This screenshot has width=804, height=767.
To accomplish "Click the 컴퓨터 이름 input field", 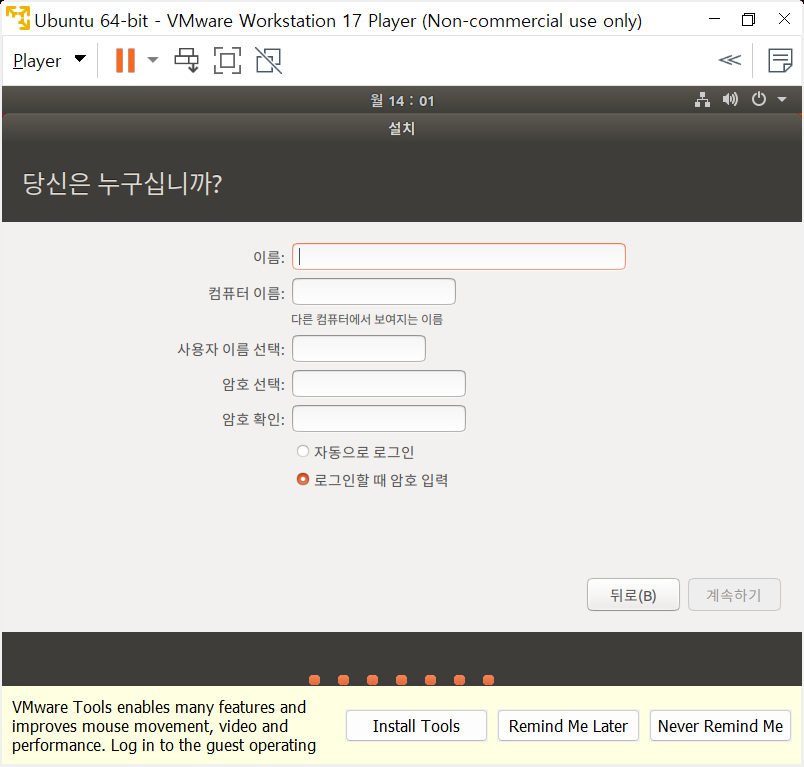I will point(374,292).
